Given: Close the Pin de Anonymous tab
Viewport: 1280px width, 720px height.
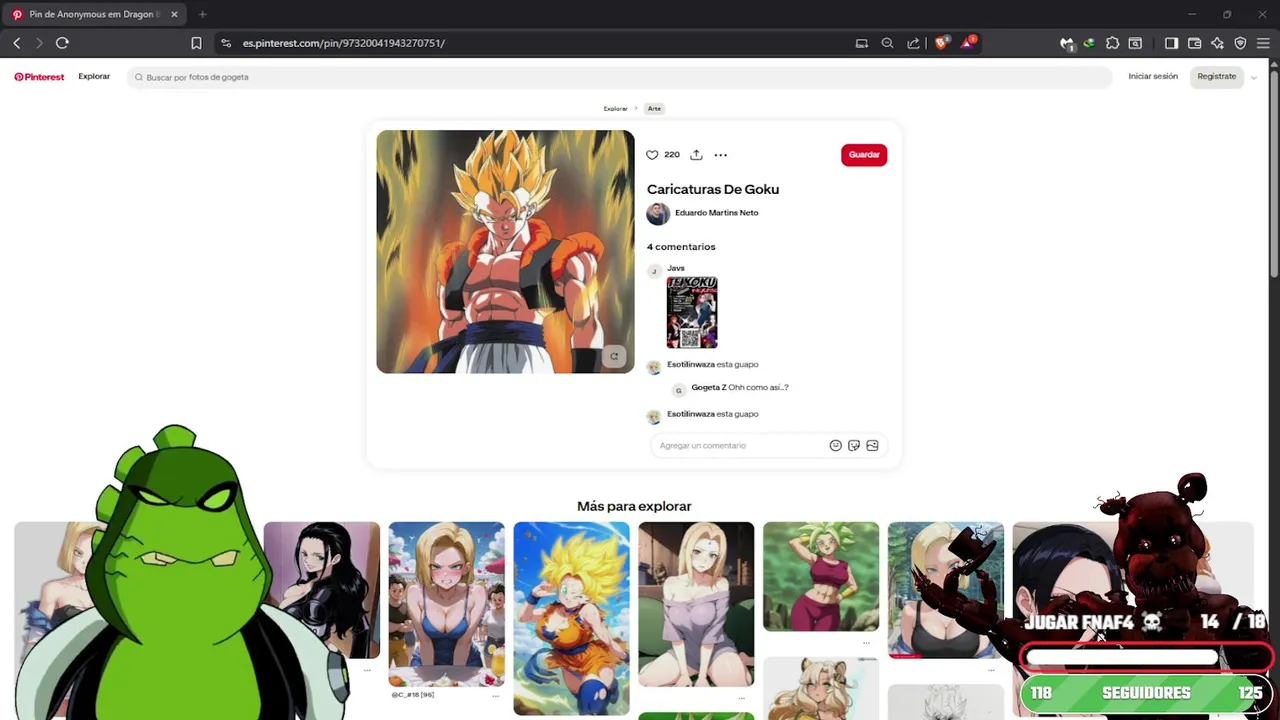Looking at the screenshot, I should point(174,14).
